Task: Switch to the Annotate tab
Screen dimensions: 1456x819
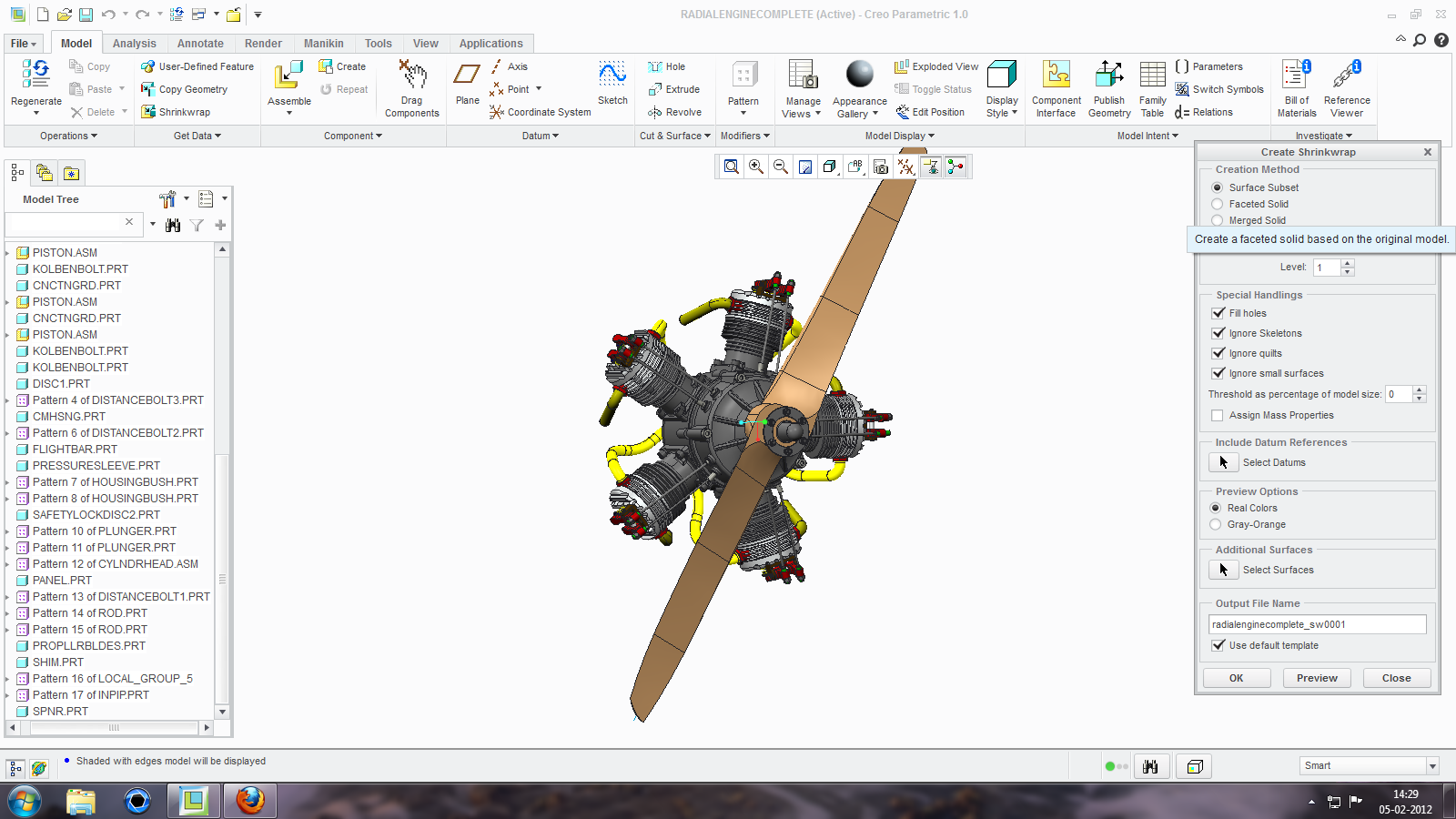Action: pos(200,44)
